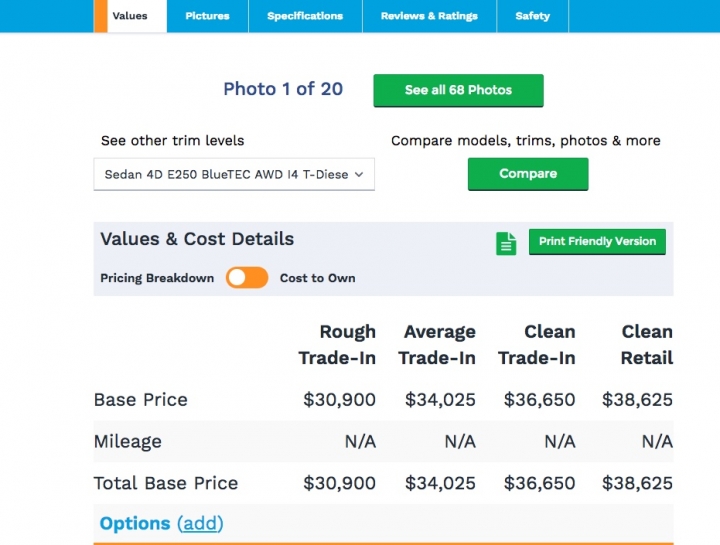Viewport: 720px width, 545px height.
Task: Click the Photo 1 of 20 text
Action: point(283,89)
